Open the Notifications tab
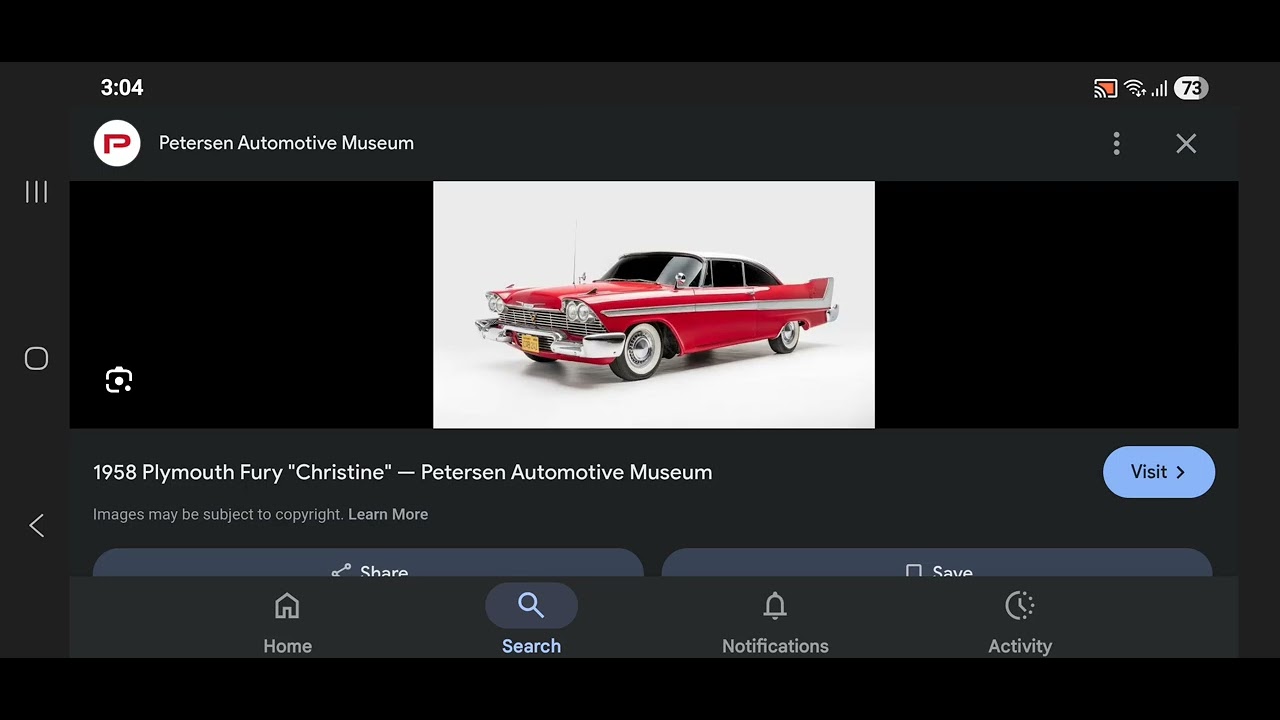 click(775, 622)
